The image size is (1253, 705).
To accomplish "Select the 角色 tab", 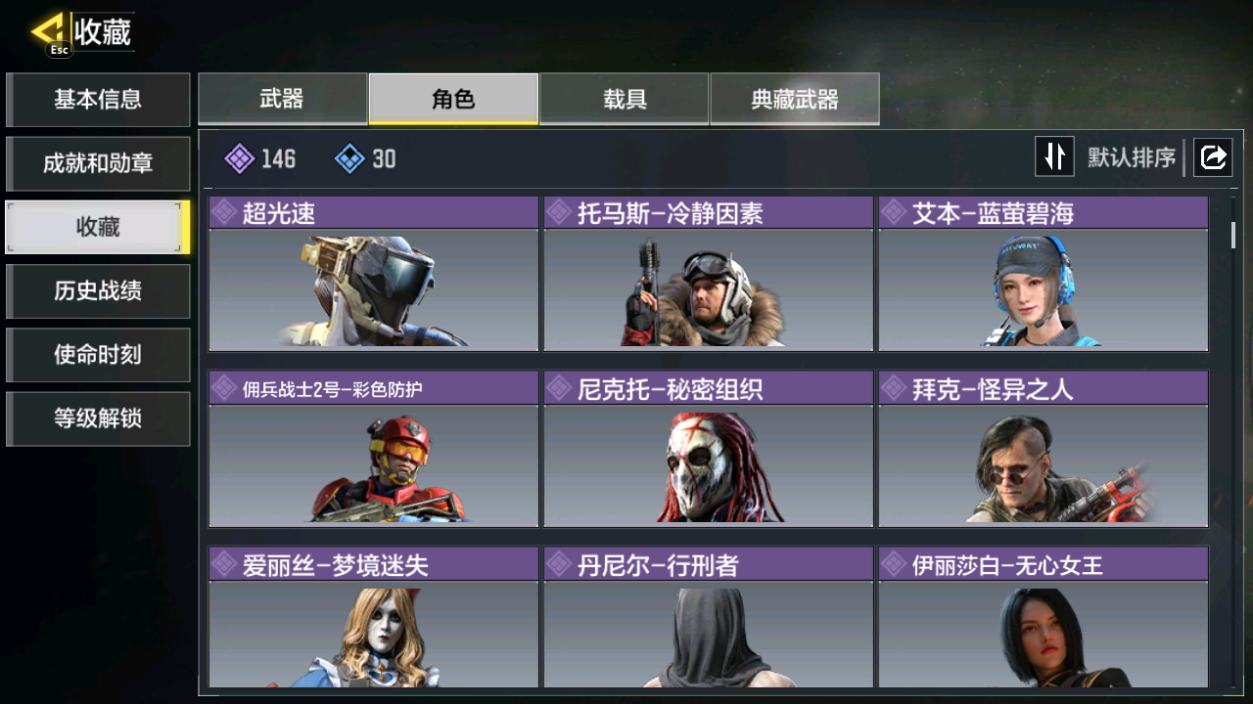I will (x=453, y=98).
